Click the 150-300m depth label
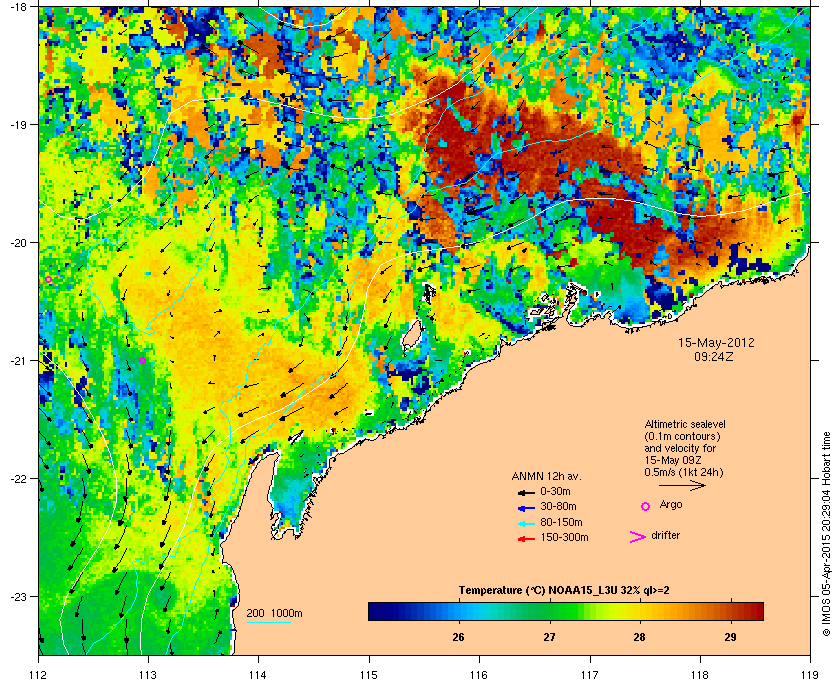 (564, 537)
